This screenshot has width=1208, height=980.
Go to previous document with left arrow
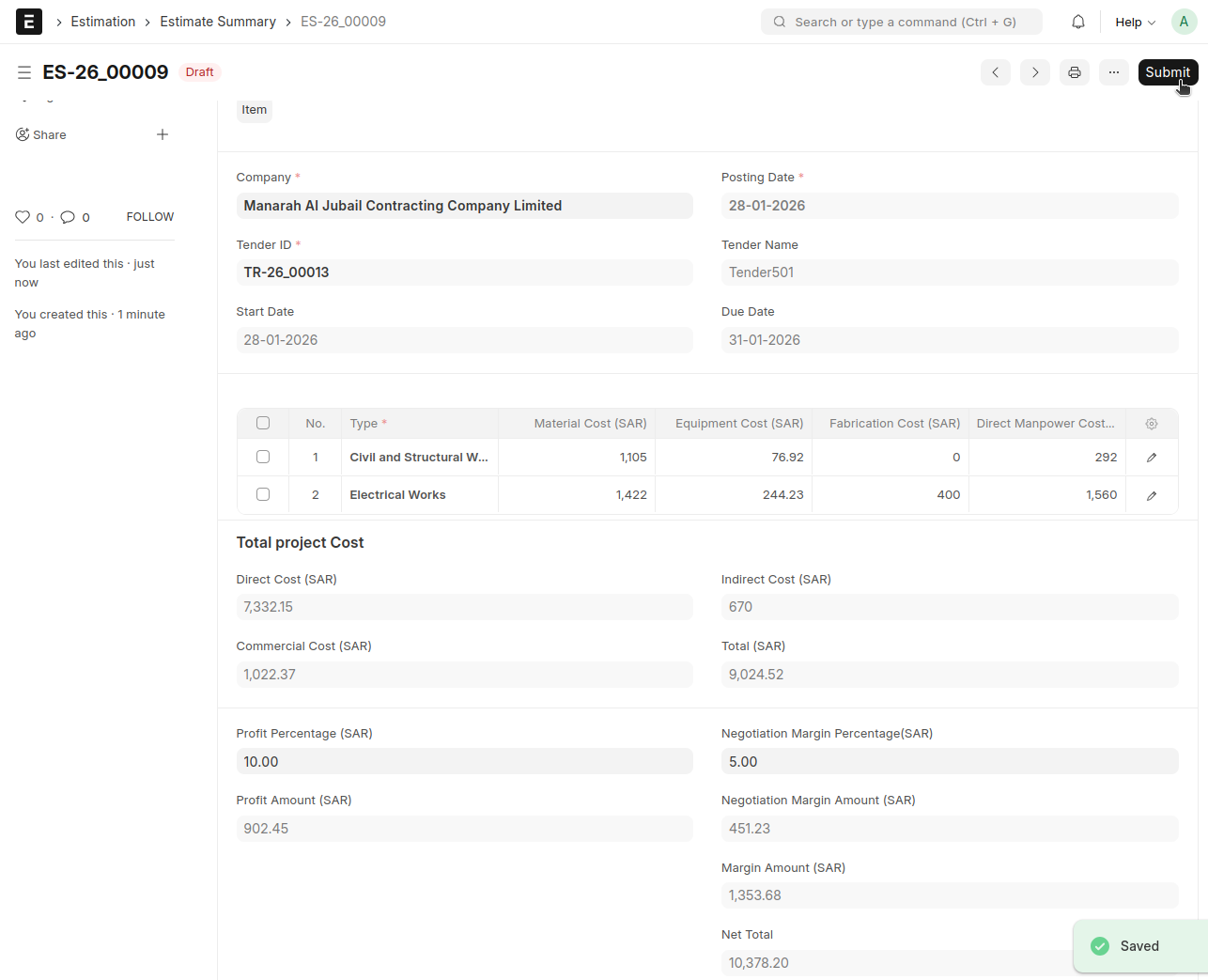(996, 72)
